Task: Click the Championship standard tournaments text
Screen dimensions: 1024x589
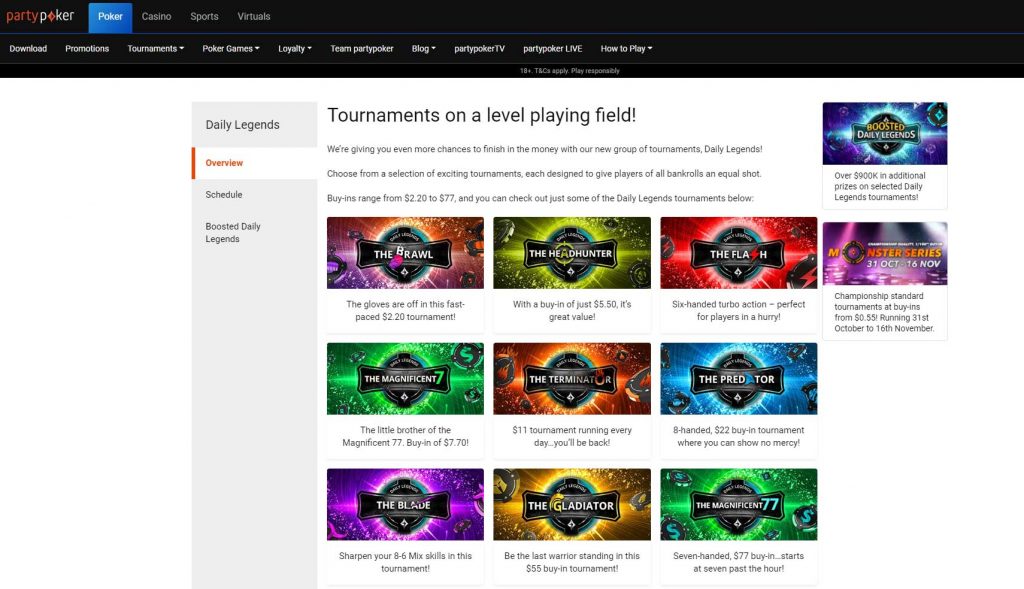Action: [884, 312]
